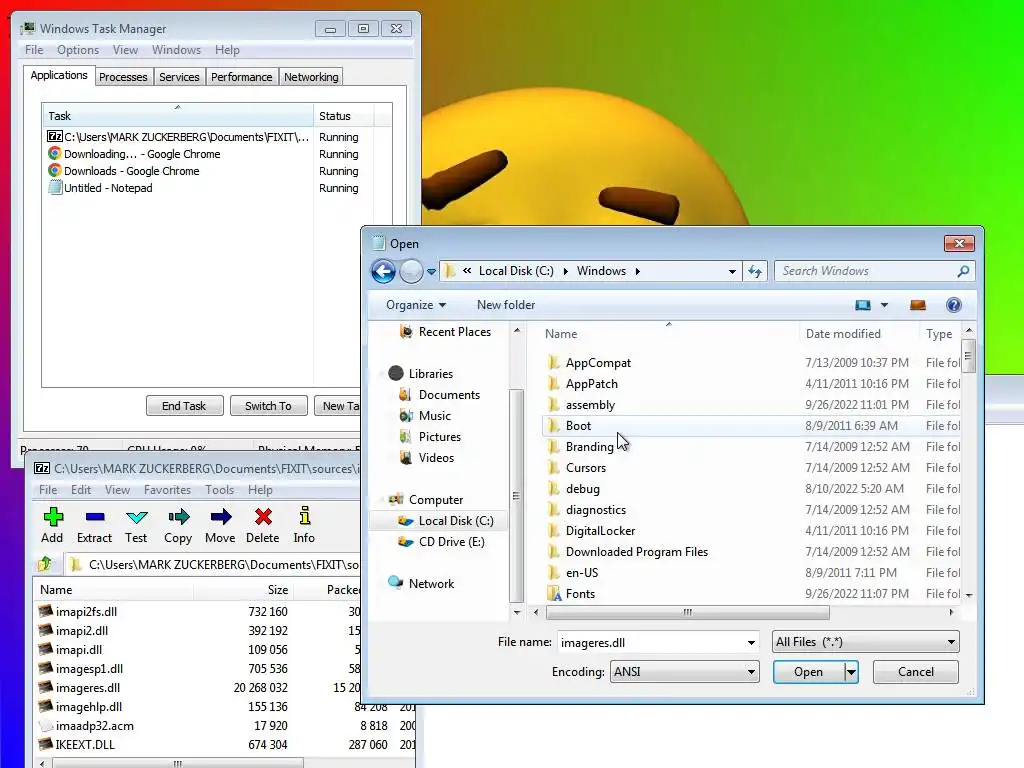Click the End Task button

pyautogui.click(x=184, y=406)
